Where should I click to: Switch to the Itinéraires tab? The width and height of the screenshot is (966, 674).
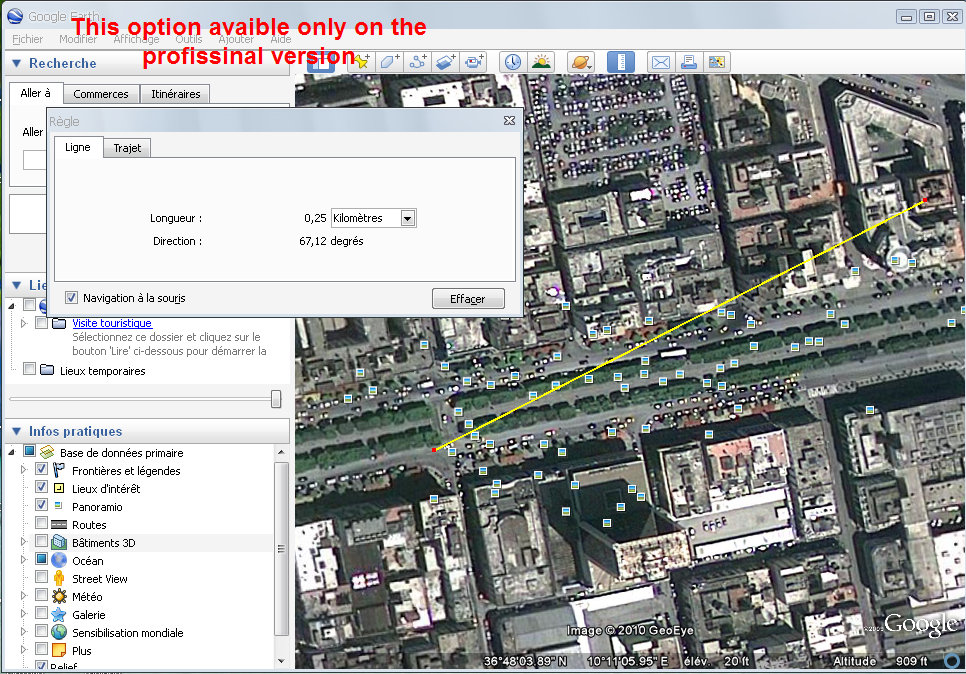[x=176, y=94]
